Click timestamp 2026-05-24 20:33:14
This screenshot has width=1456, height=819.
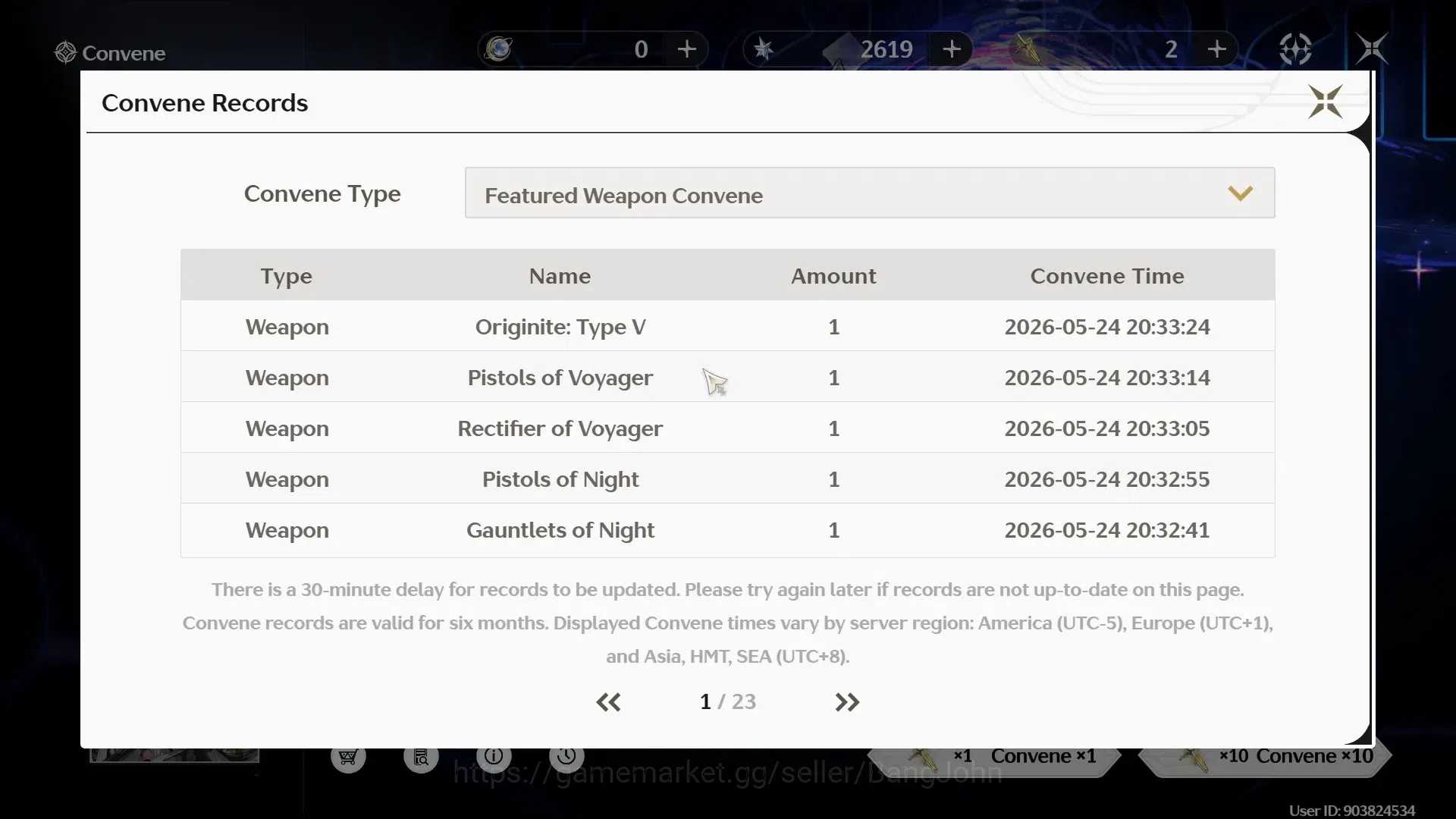(1107, 378)
